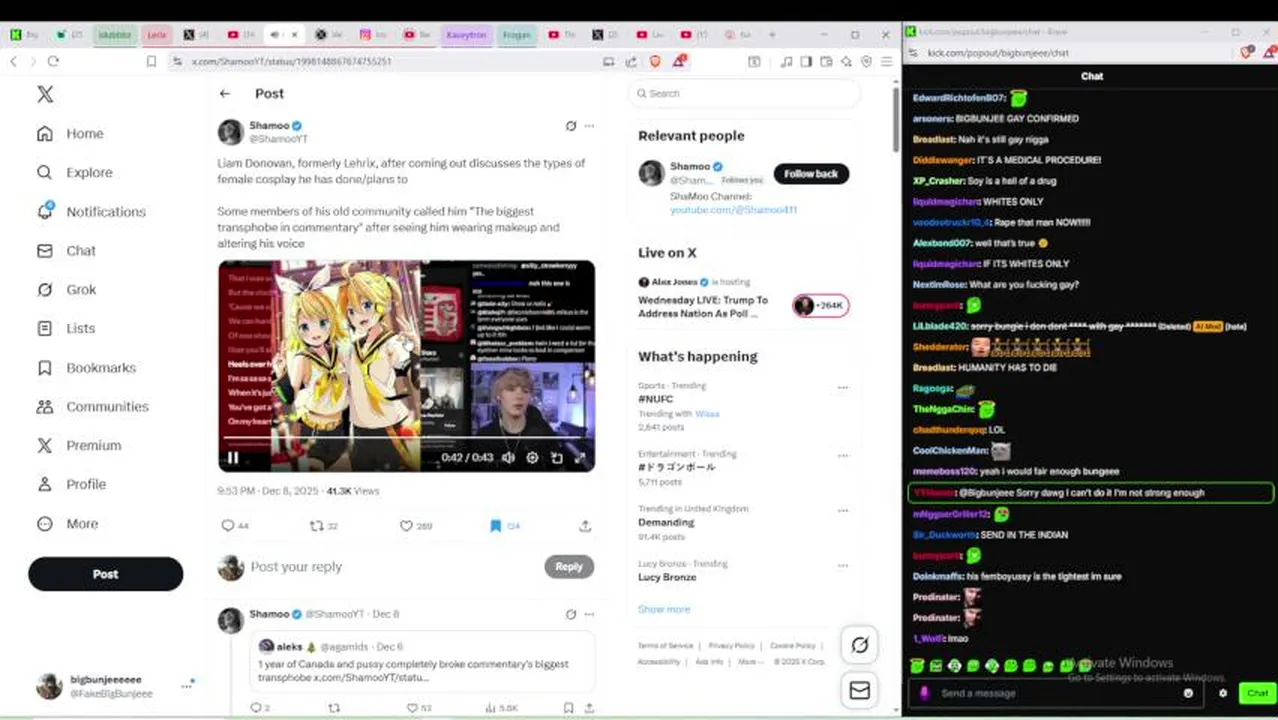This screenshot has width=1278, height=720.
Task: Switch to the Kaceytron browser tab
Action: pos(465,35)
